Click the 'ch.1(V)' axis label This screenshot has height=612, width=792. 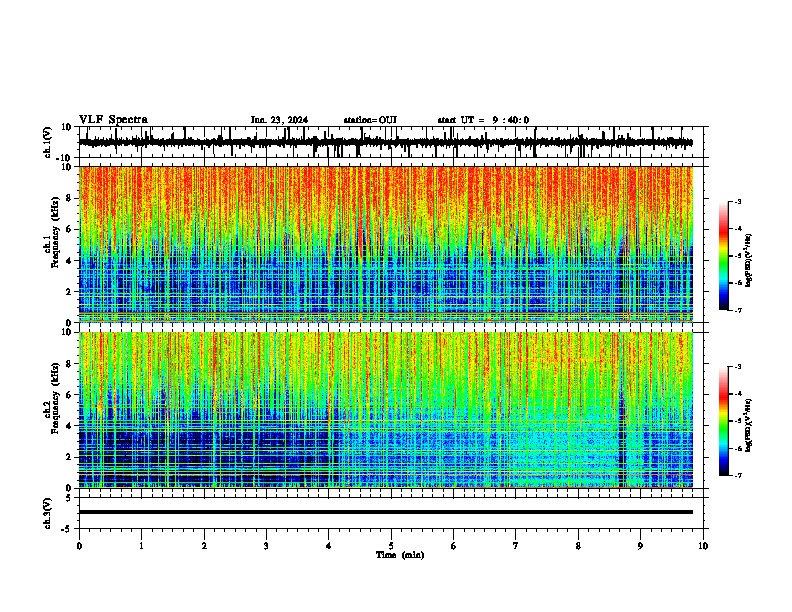tap(48, 142)
